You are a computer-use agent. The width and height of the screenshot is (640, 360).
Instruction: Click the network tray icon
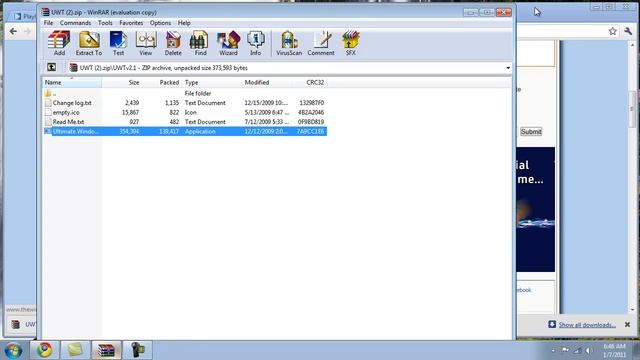point(577,351)
